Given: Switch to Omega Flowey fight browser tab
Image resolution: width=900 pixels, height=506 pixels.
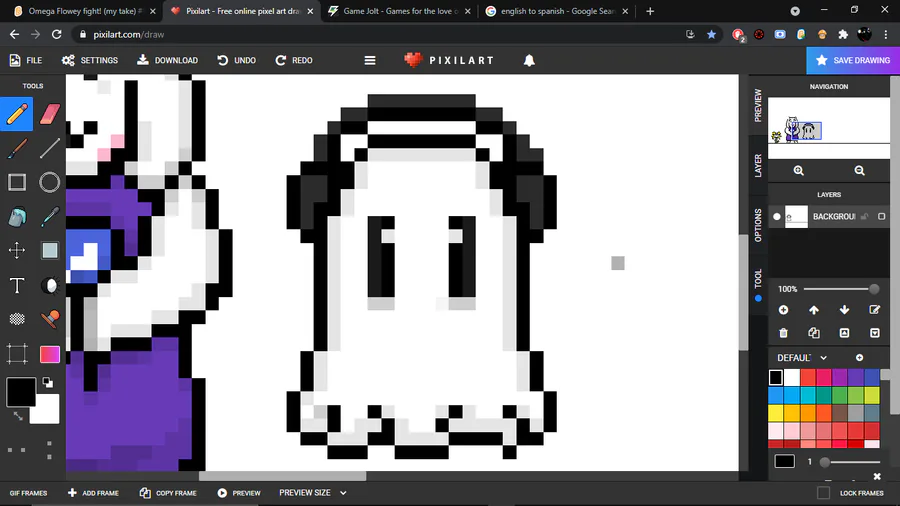Looking at the screenshot, I should coord(84,11).
